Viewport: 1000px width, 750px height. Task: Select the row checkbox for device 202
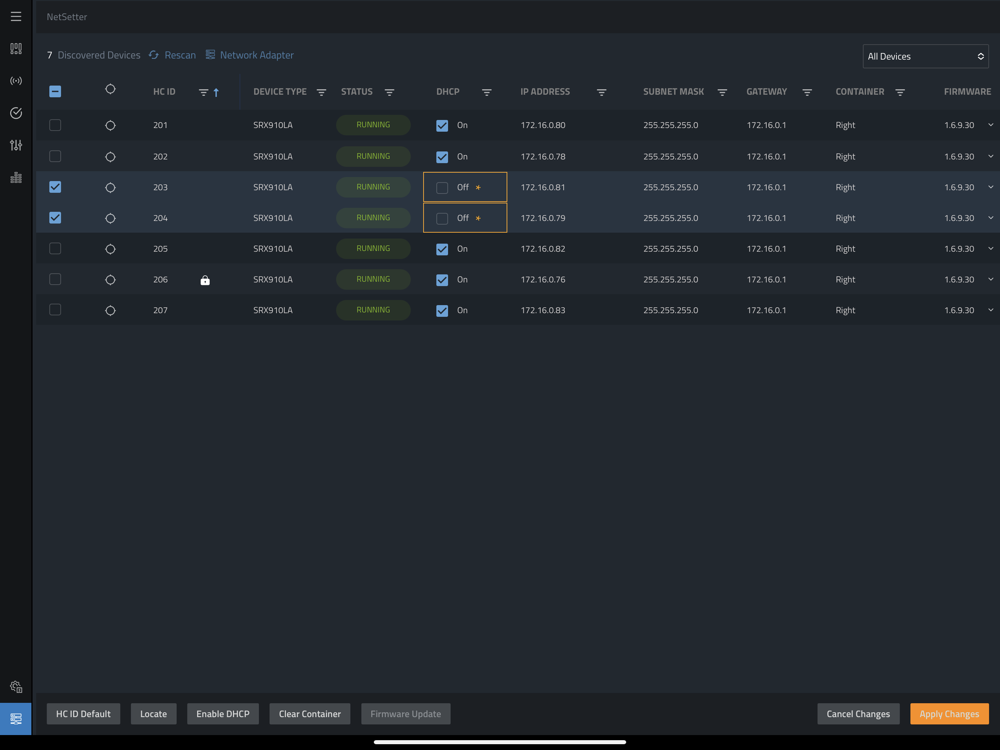tap(55, 156)
